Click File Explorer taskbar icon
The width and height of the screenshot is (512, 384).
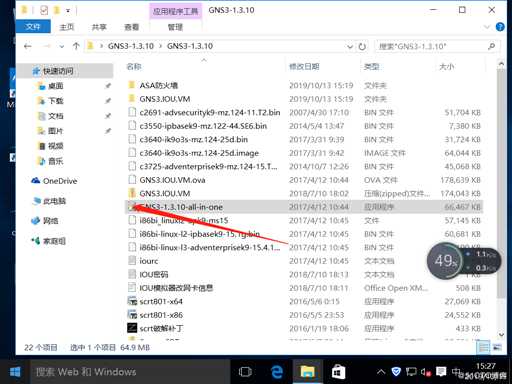click(307, 372)
